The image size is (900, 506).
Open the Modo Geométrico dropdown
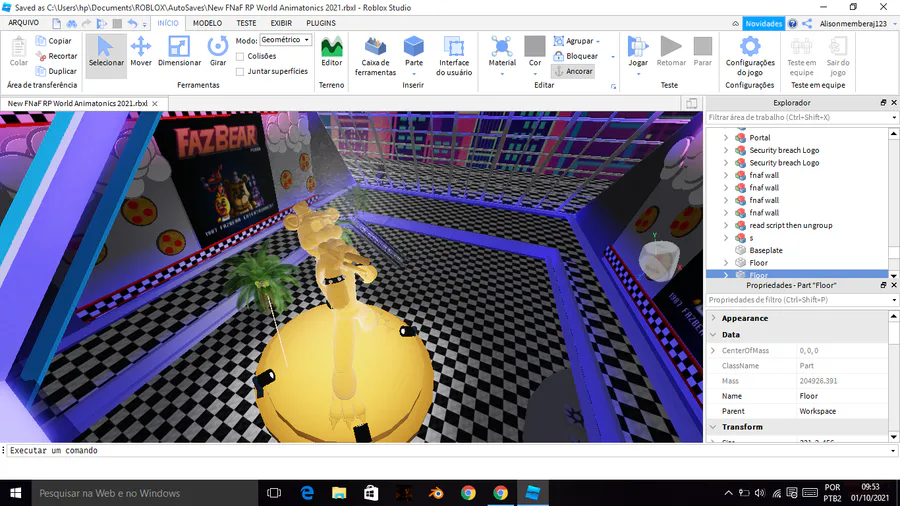285,40
